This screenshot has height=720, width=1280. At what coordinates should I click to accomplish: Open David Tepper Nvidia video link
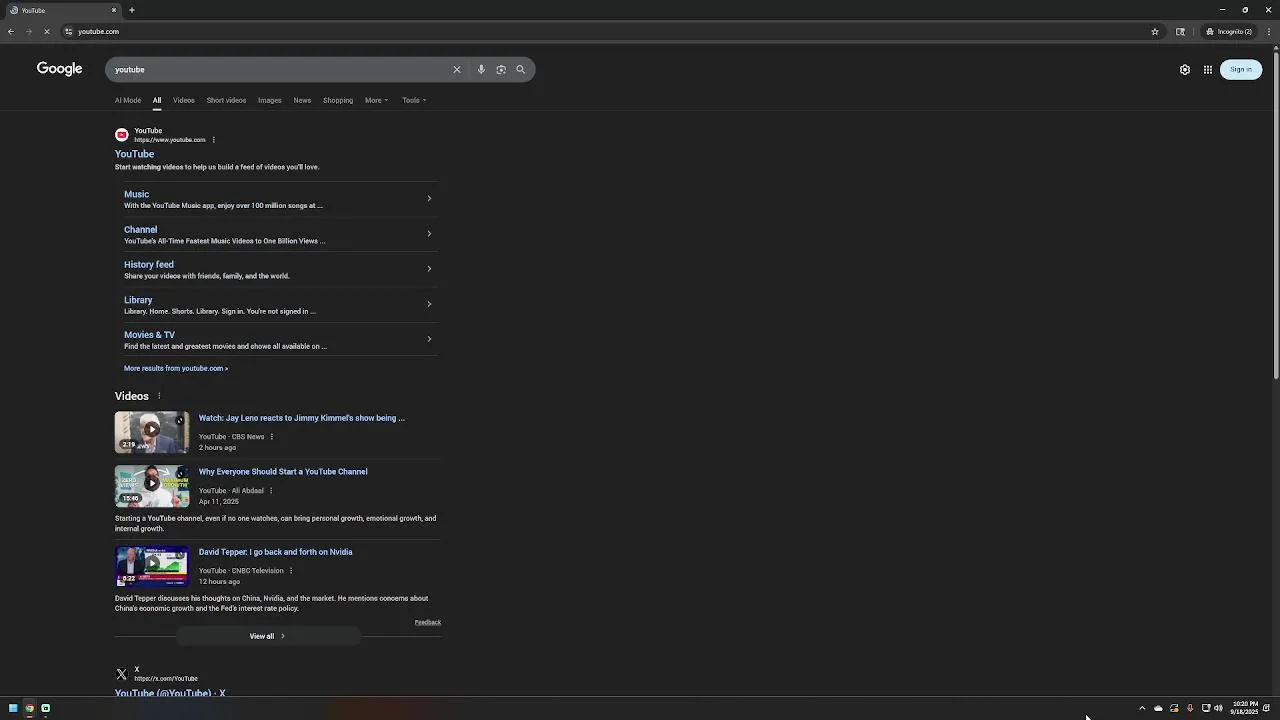(275, 552)
